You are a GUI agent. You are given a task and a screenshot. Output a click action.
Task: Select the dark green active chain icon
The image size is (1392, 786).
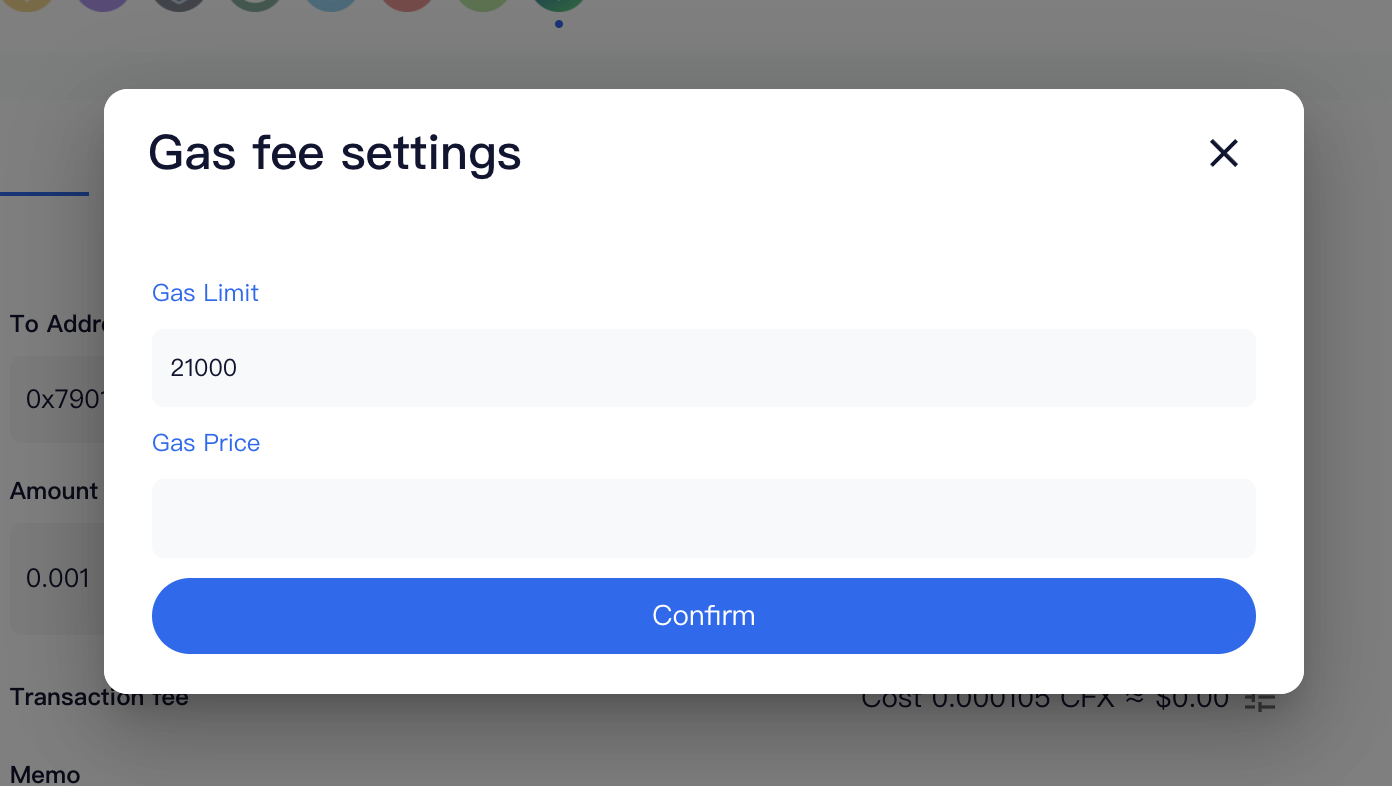click(x=558, y=3)
